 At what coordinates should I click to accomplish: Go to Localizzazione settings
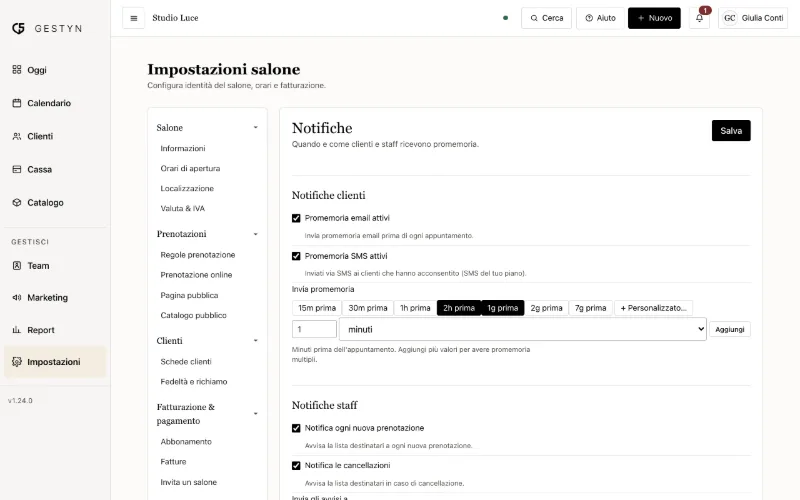click(x=187, y=188)
